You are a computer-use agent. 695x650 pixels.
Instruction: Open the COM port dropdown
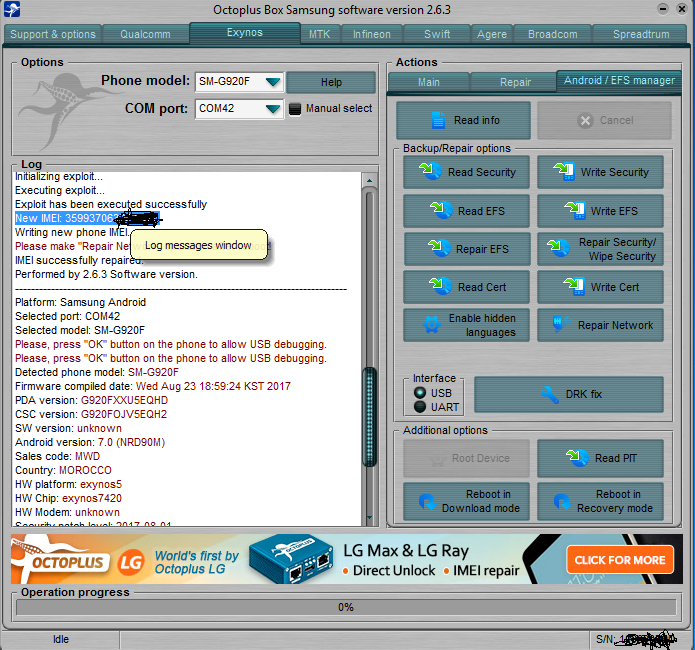pos(273,109)
